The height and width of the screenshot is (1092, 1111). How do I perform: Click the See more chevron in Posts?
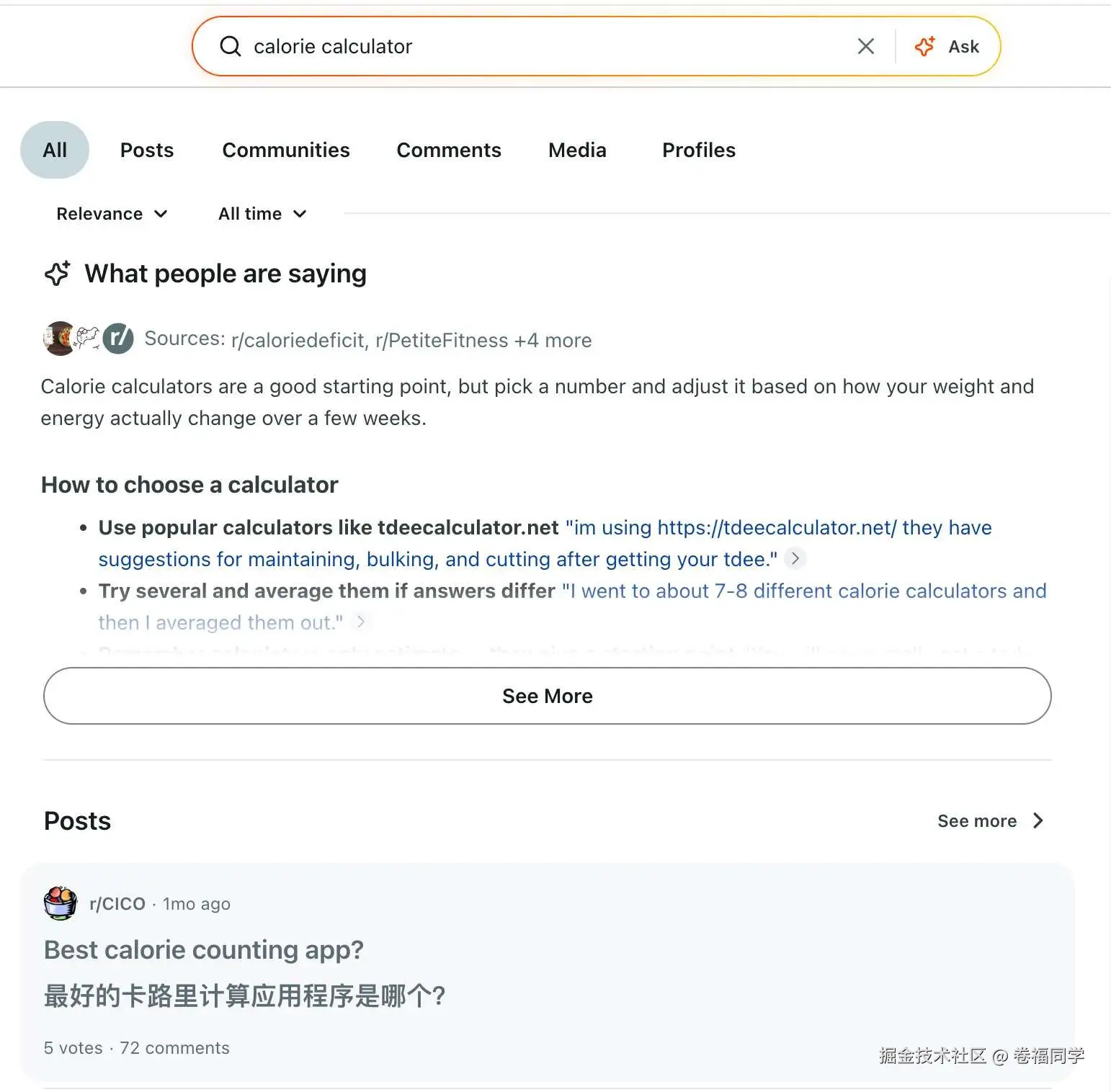point(1038,820)
